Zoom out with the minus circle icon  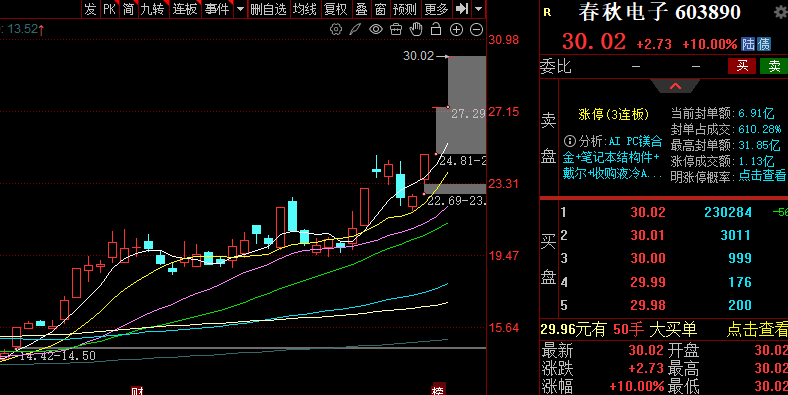tap(476, 30)
